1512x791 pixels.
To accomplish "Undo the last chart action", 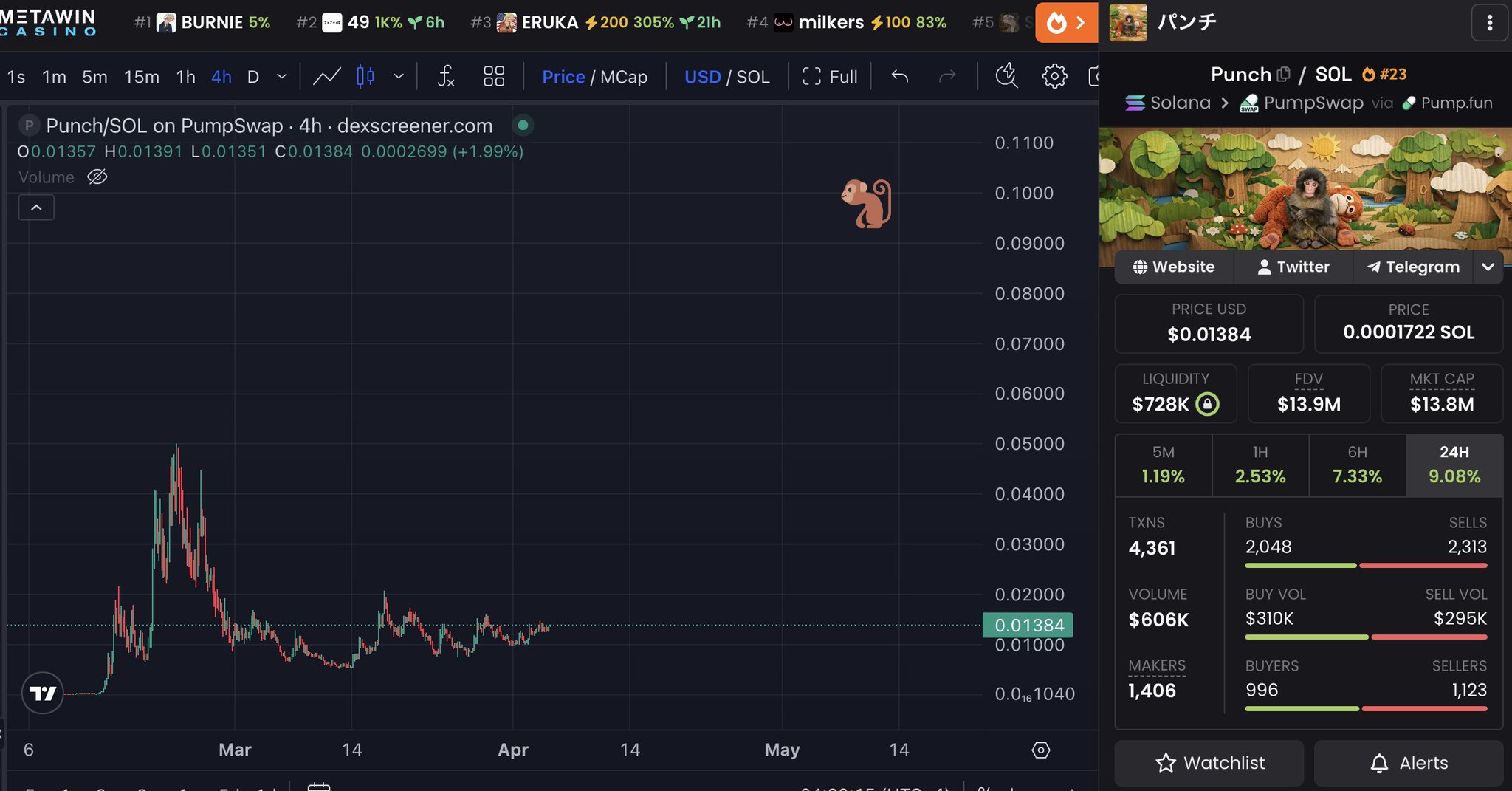I will tap(899, 76).
